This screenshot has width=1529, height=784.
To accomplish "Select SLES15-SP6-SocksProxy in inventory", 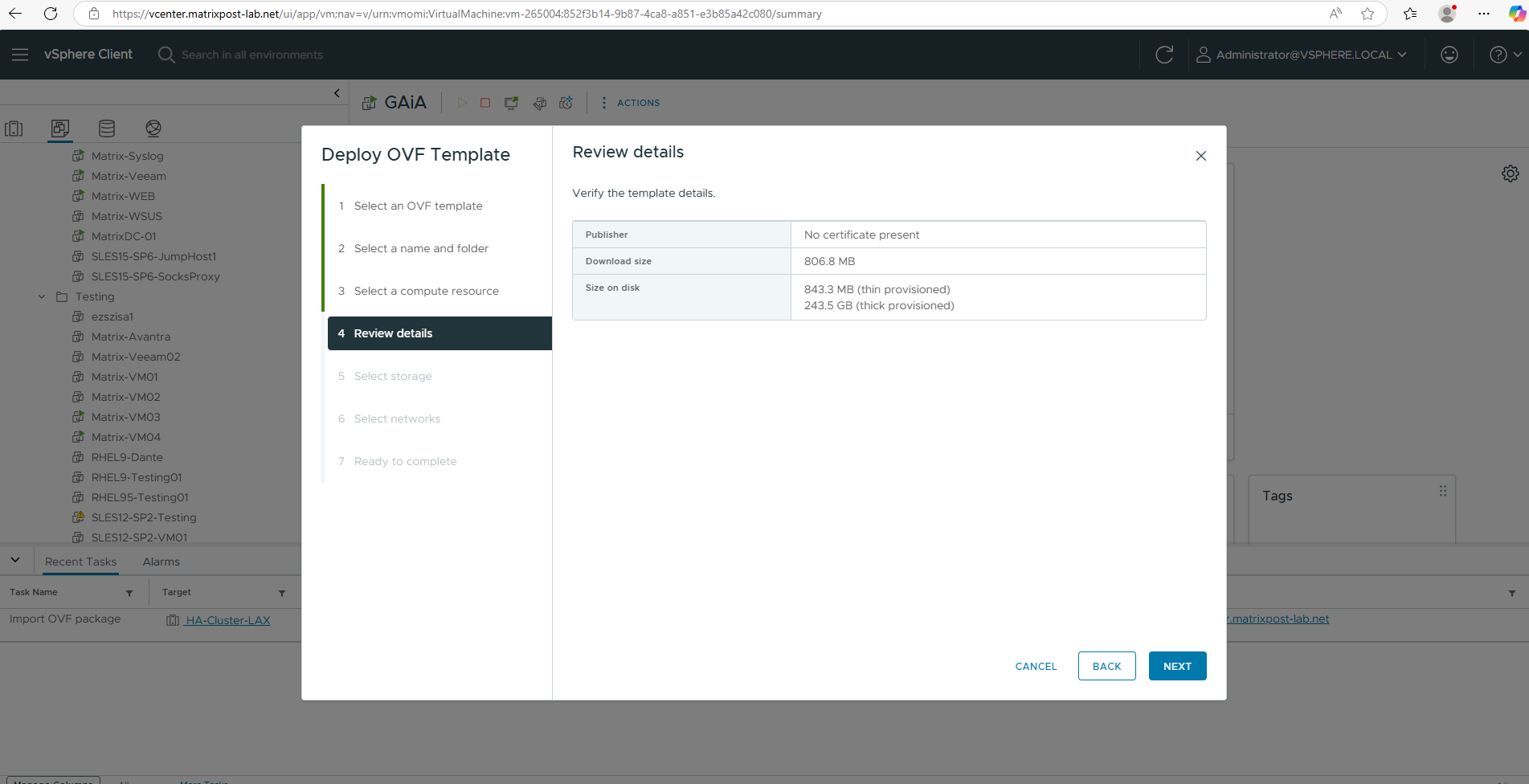I will click(x=155, y=276).
